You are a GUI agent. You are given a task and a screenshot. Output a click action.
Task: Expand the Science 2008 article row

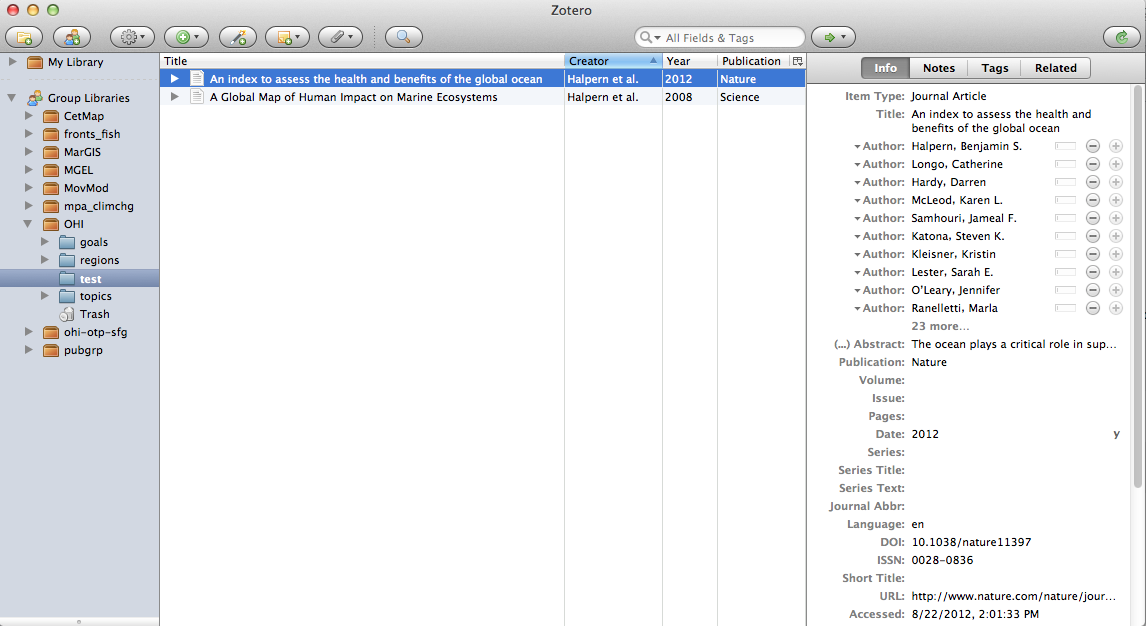click(175, 96)
